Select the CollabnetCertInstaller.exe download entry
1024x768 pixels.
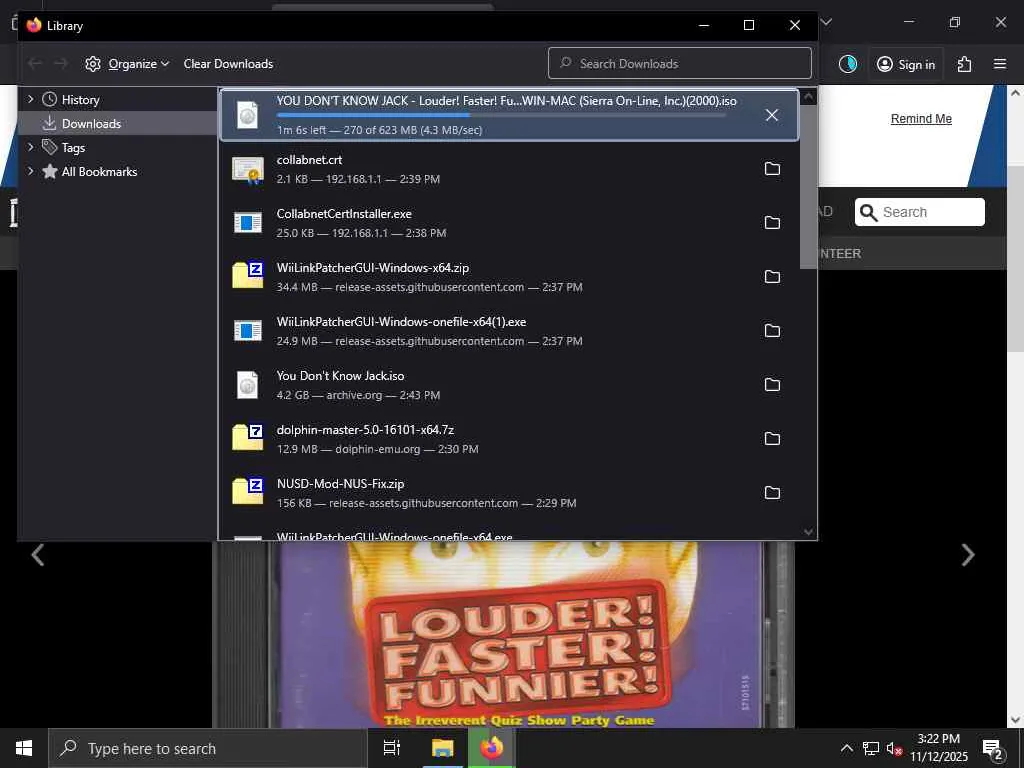coord(509,223)
